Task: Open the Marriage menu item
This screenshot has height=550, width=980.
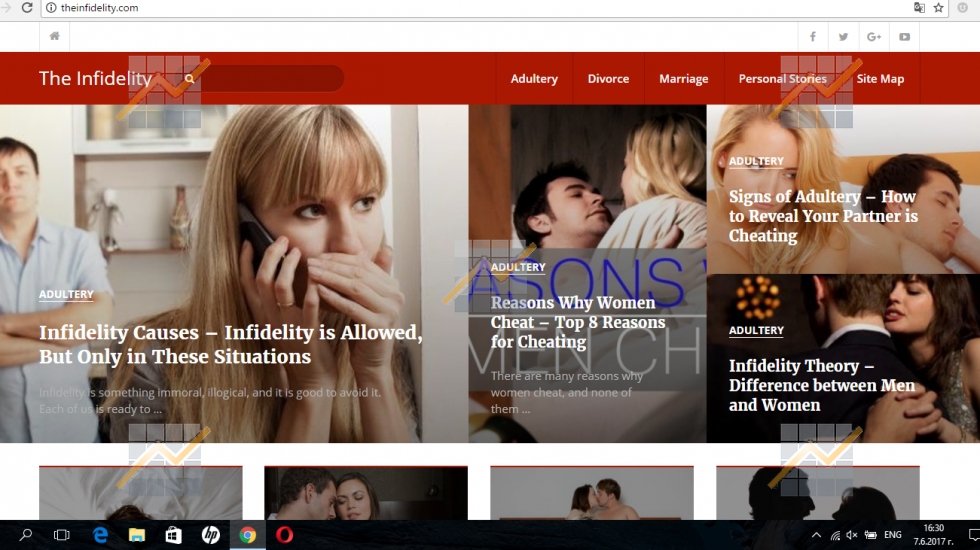Action: 684,79
